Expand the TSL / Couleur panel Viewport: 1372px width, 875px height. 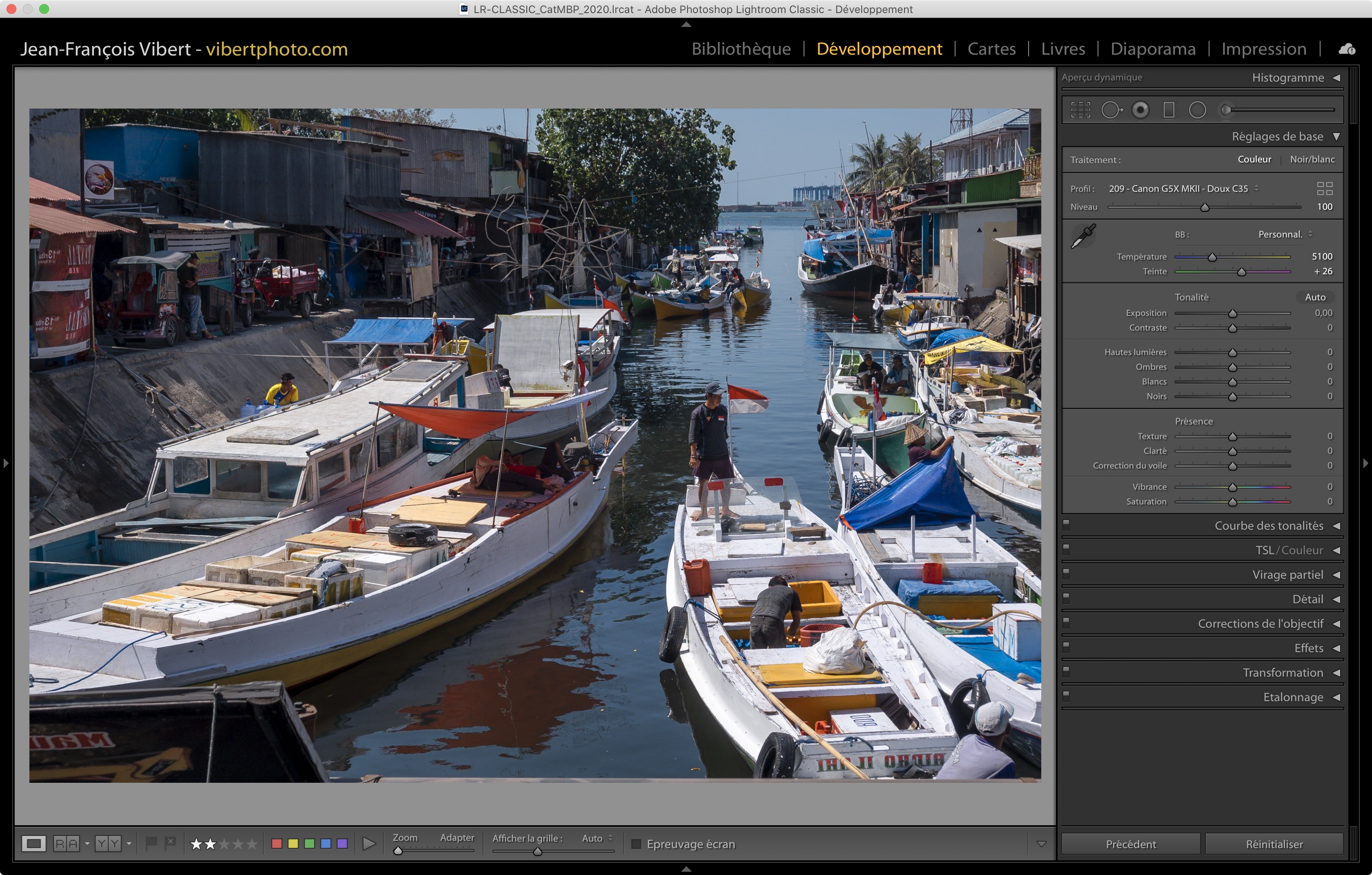tap(1336, 551)
